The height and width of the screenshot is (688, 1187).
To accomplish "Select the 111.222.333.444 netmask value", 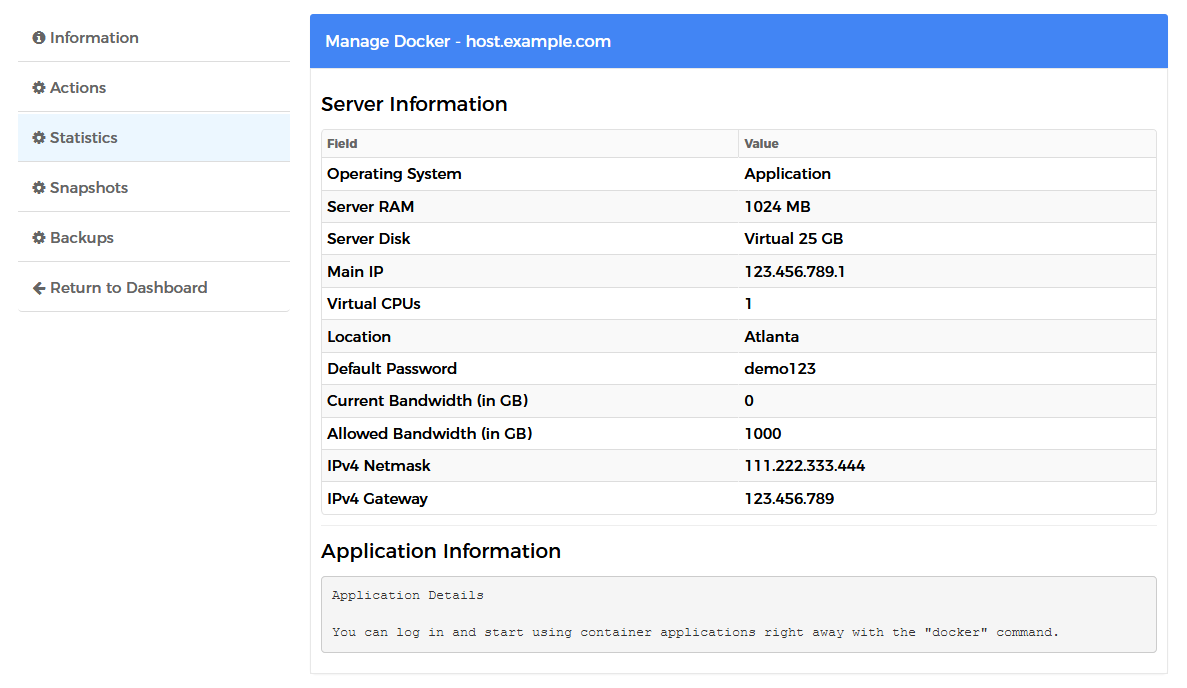I will click(x=805, y=466).
